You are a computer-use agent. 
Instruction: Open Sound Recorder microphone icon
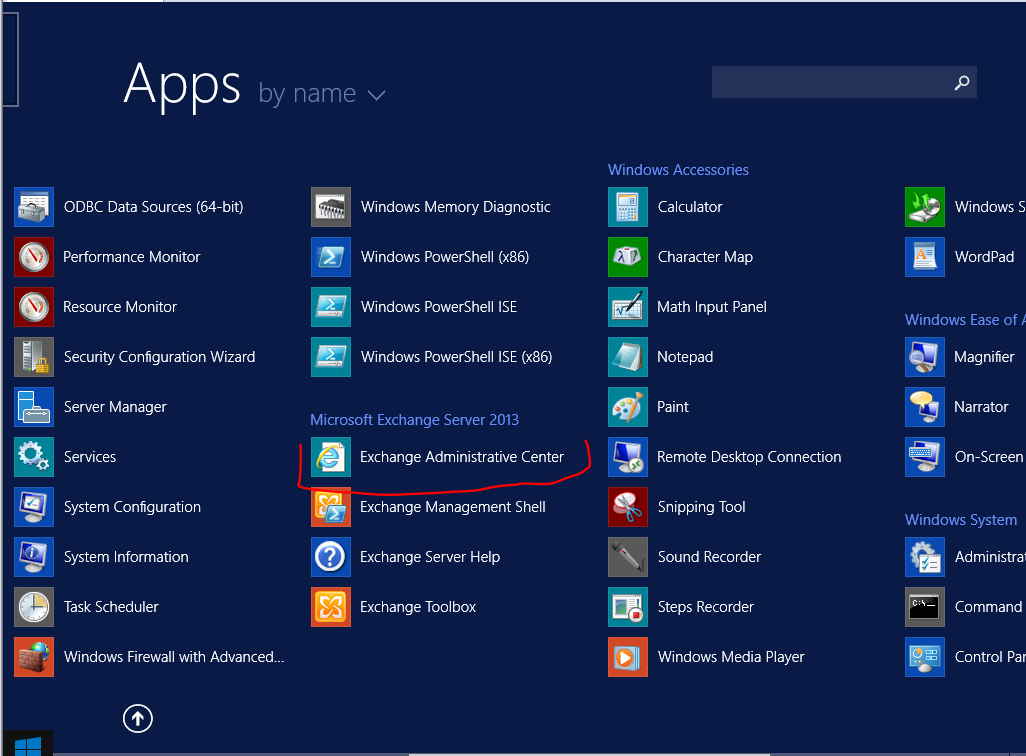point(628,557)
